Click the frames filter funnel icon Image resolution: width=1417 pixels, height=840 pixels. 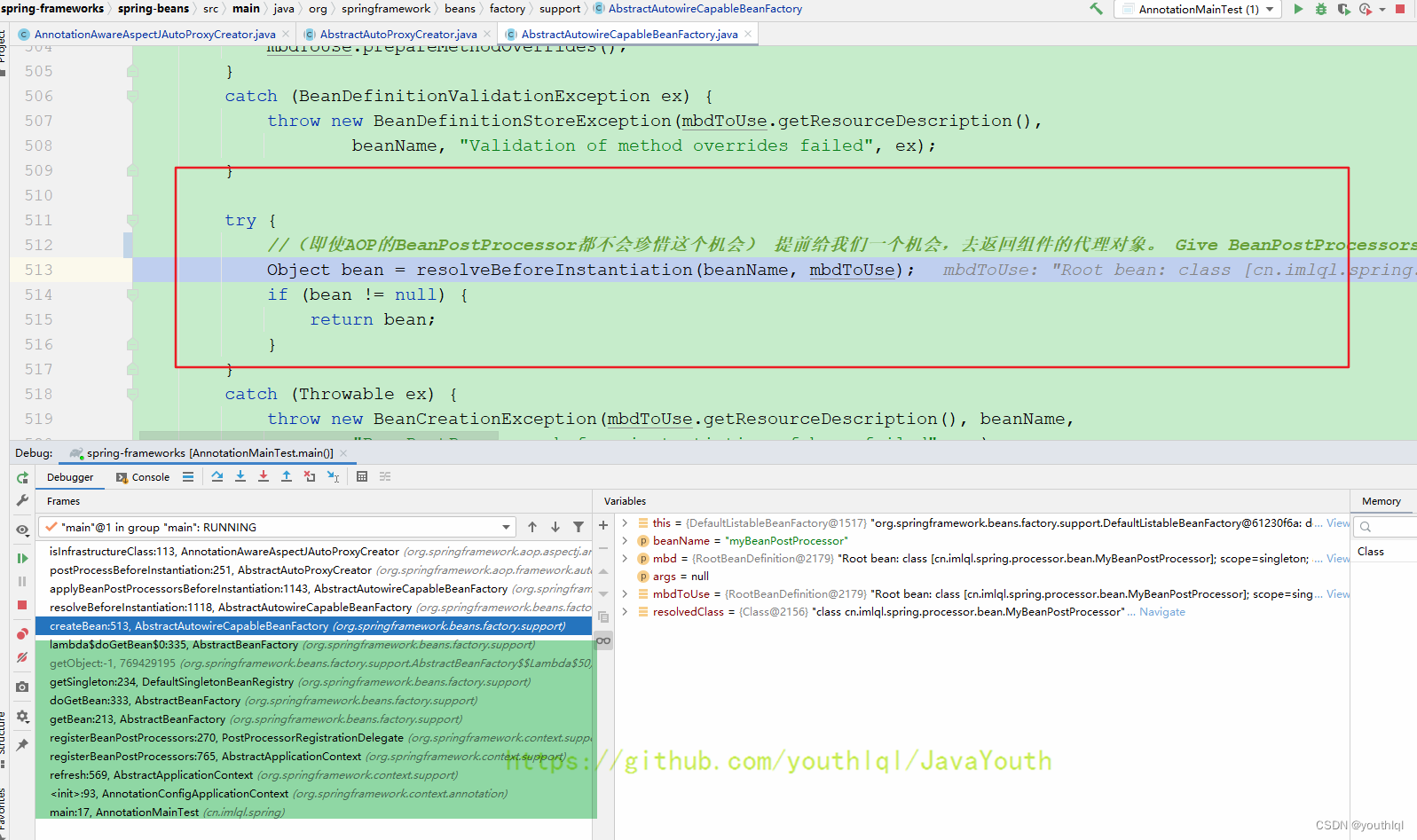[x=579, y=527]
